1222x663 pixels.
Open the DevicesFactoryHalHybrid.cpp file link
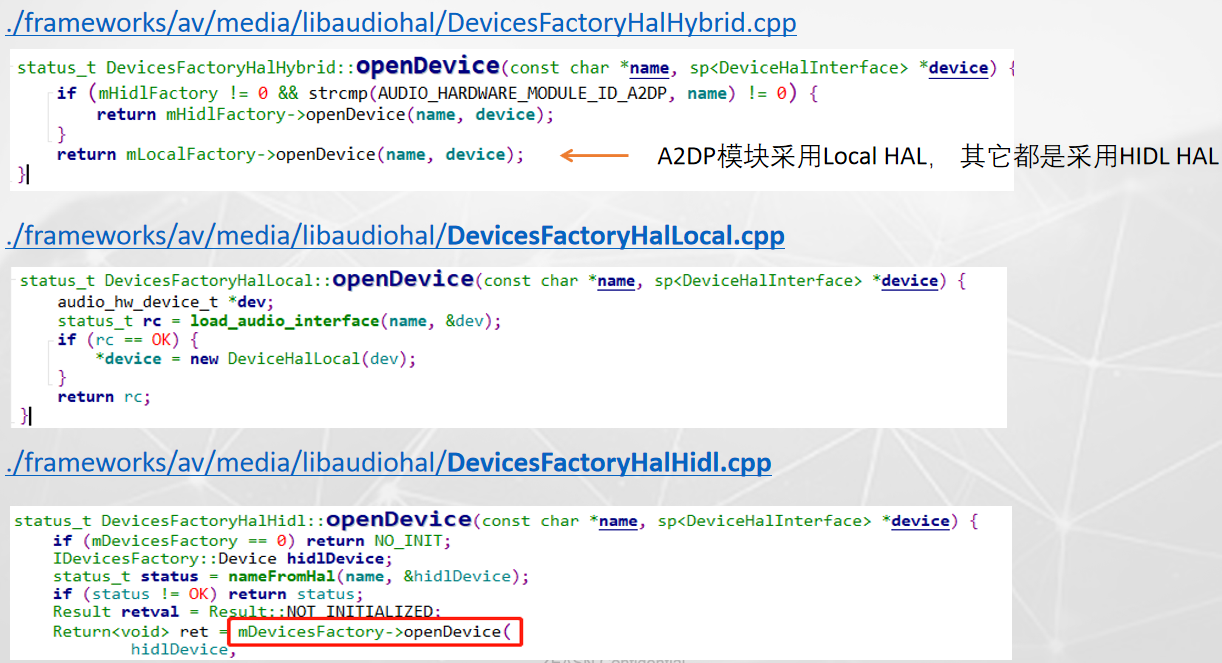coord(400,22)
